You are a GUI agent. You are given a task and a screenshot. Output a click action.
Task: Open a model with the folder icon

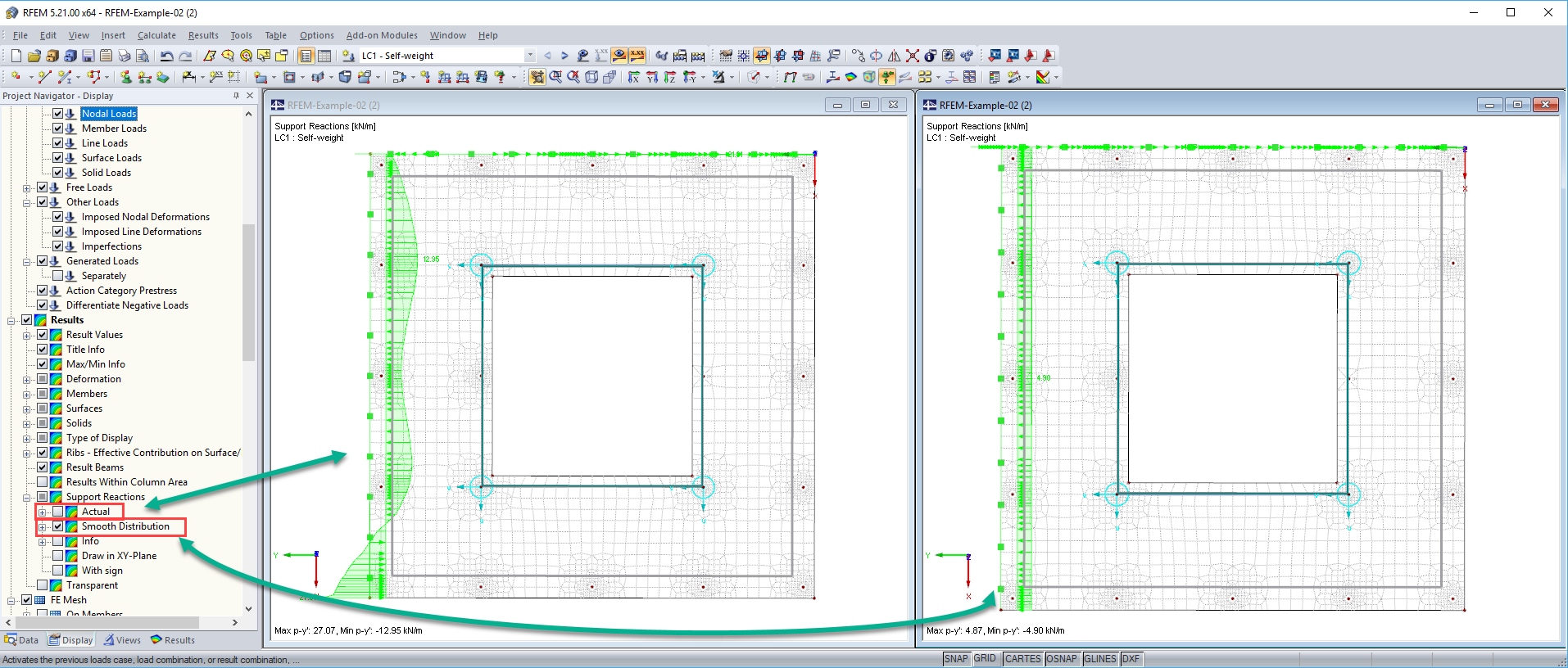34,56
